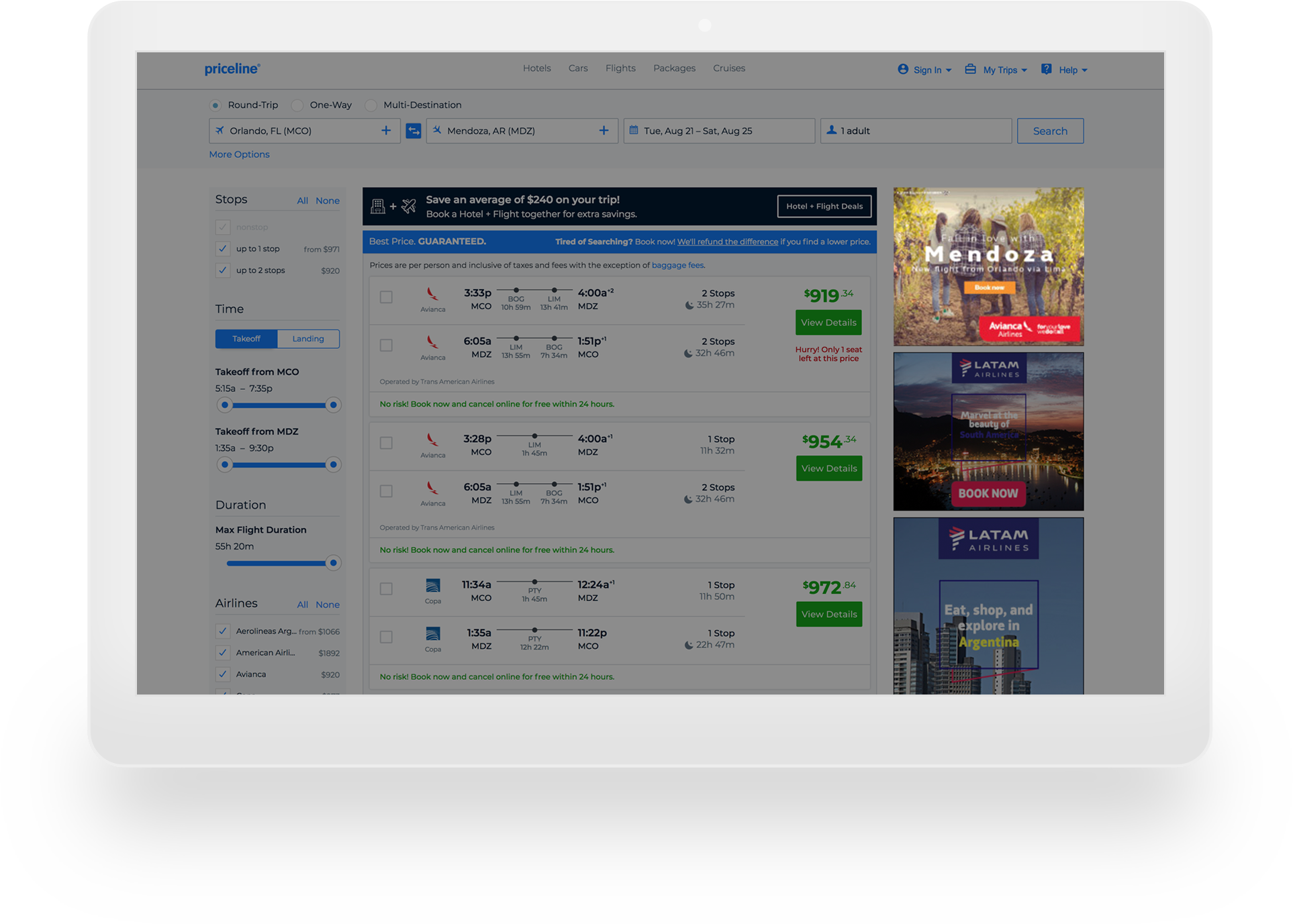The height and width of the screenshot is (924, 1293).
Task: Click the Search button
Action: click(x=1050, y=131)
